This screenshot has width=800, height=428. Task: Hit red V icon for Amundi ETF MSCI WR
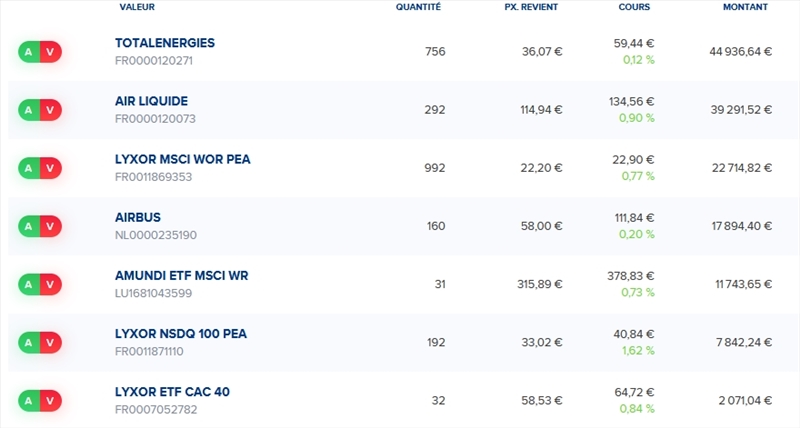tap(50, 284)
